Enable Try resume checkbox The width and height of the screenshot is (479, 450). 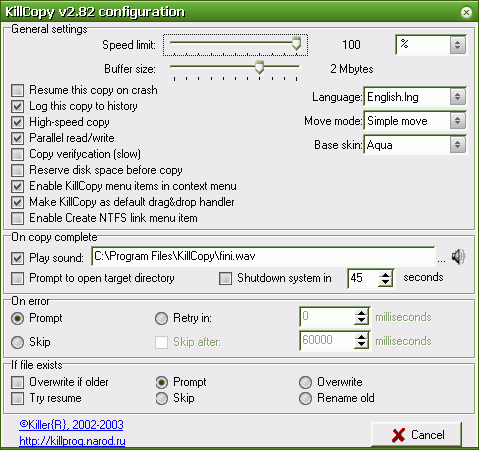pos(17,398)
